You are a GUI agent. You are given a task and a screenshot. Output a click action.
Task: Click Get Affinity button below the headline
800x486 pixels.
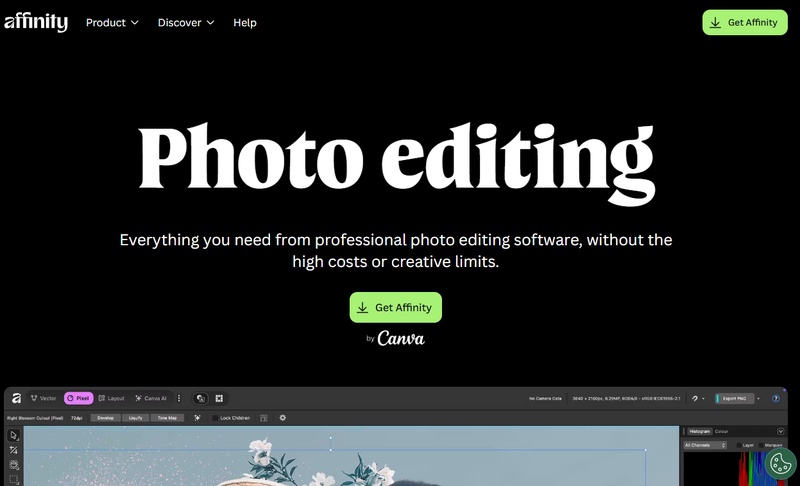395,308
